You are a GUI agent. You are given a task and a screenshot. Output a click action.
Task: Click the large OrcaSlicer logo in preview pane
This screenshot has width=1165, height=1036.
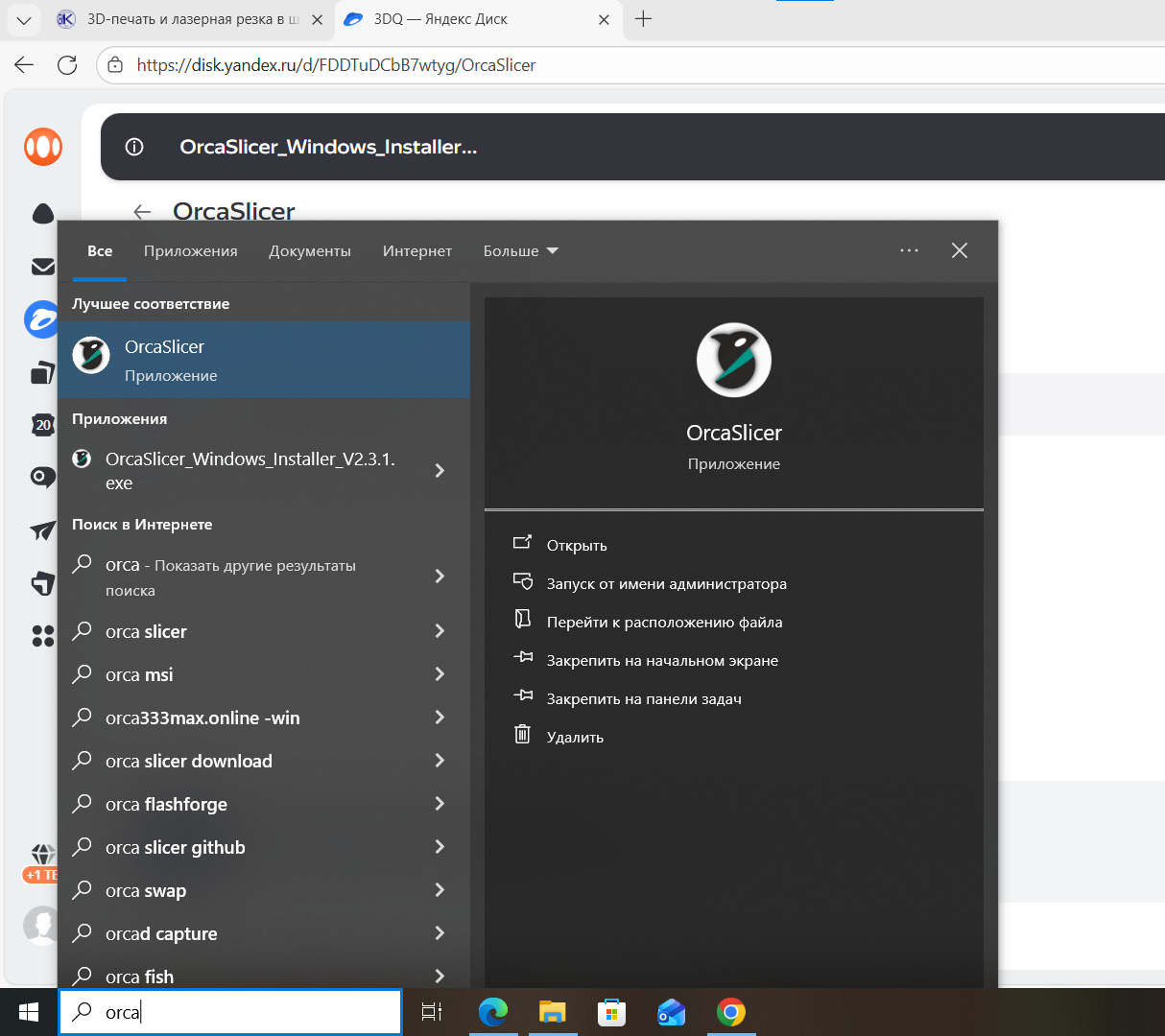(x=734, y=361)
